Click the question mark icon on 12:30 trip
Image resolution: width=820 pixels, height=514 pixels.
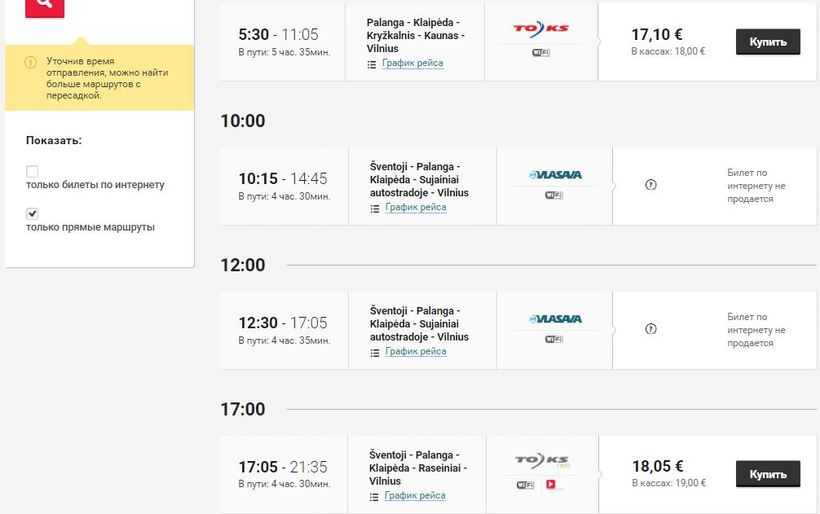pyautogui.click(x=651, y=329)
